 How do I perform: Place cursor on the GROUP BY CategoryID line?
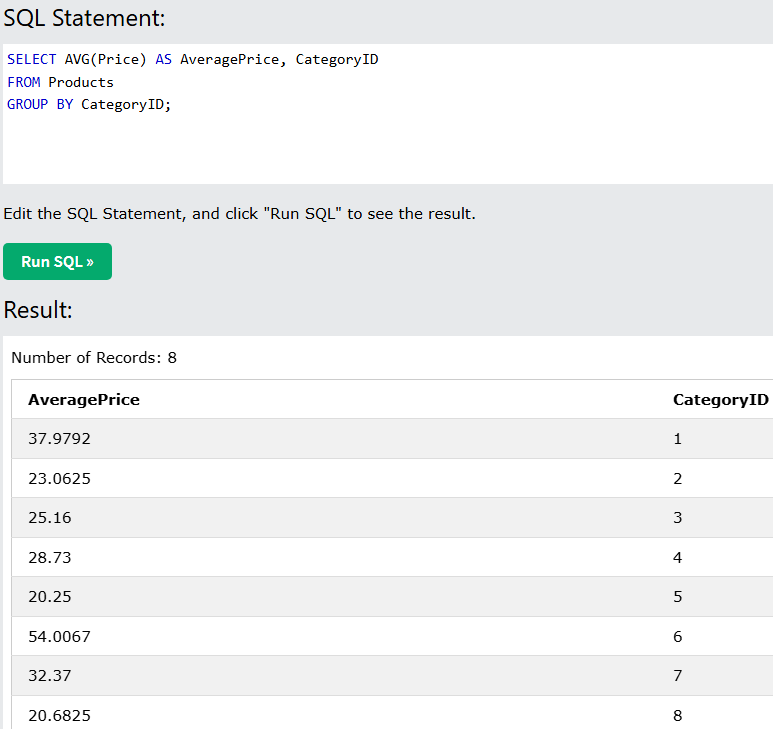coord(89,104)
